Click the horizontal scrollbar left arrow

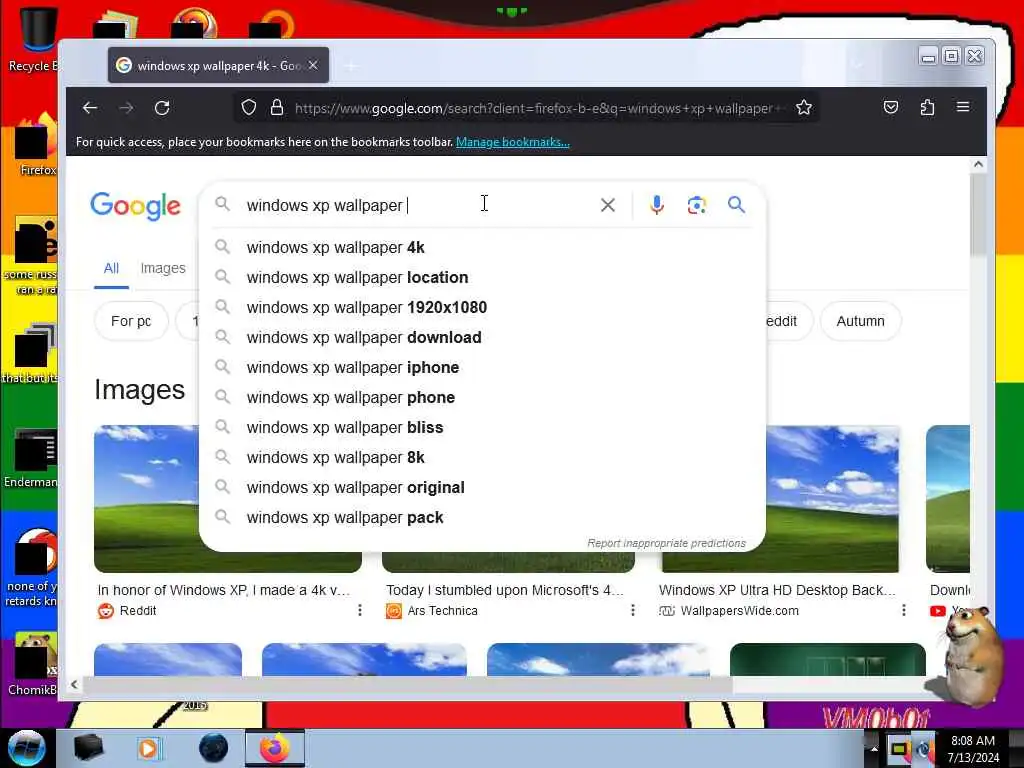[74, 684]
